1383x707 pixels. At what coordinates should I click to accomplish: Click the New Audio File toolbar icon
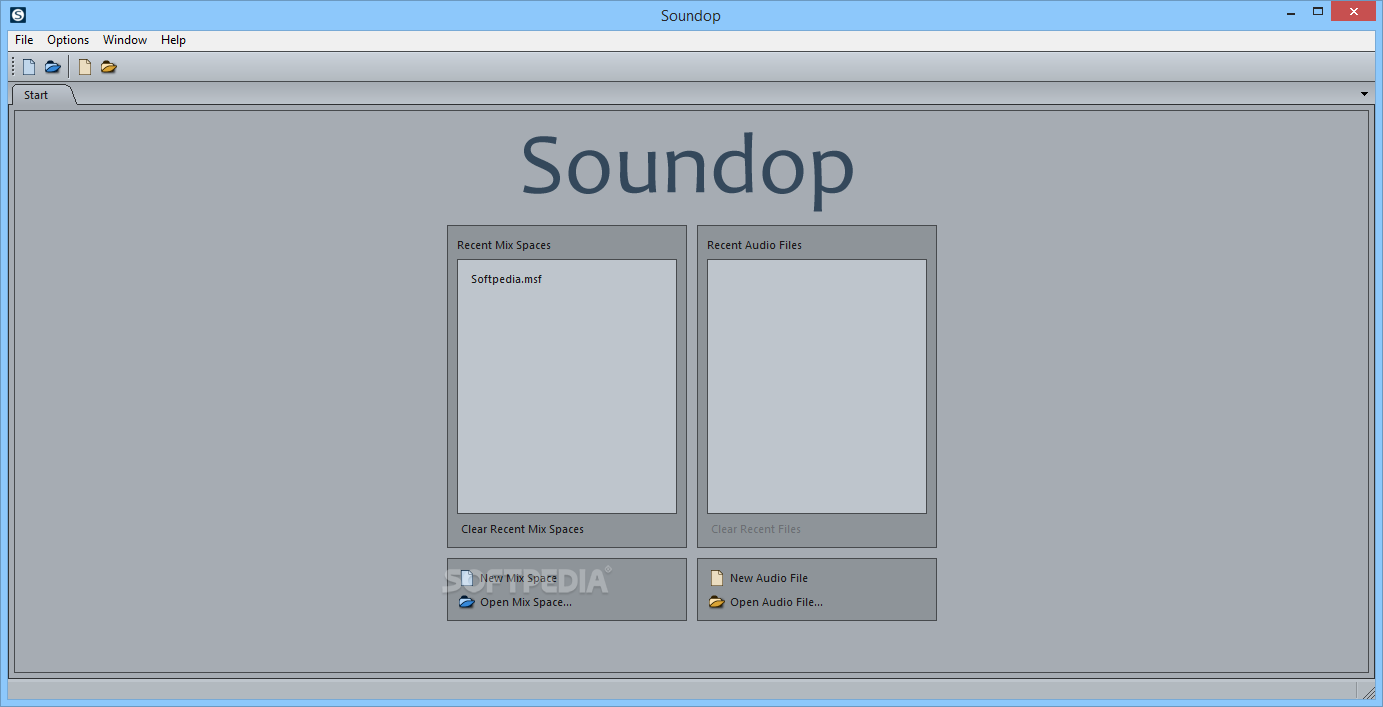click(x=85, y=67)
